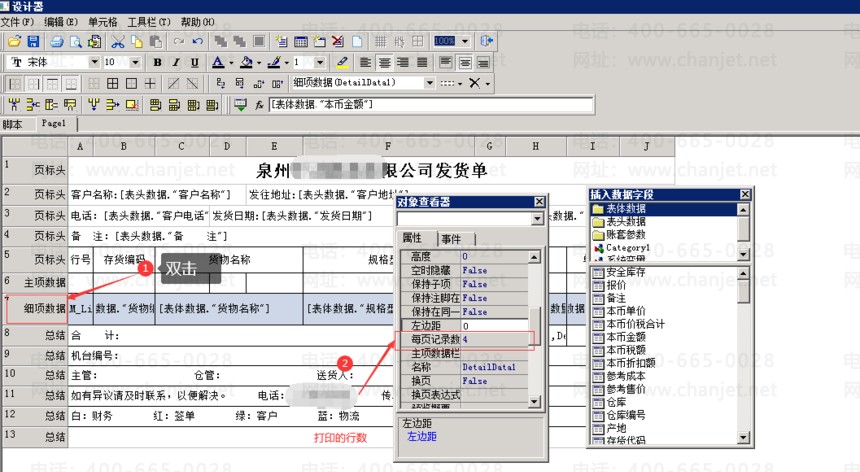860x472 pixels.
Task: Toggle Italic formatting
Action: pyautogui.click(x=174, y=62)
